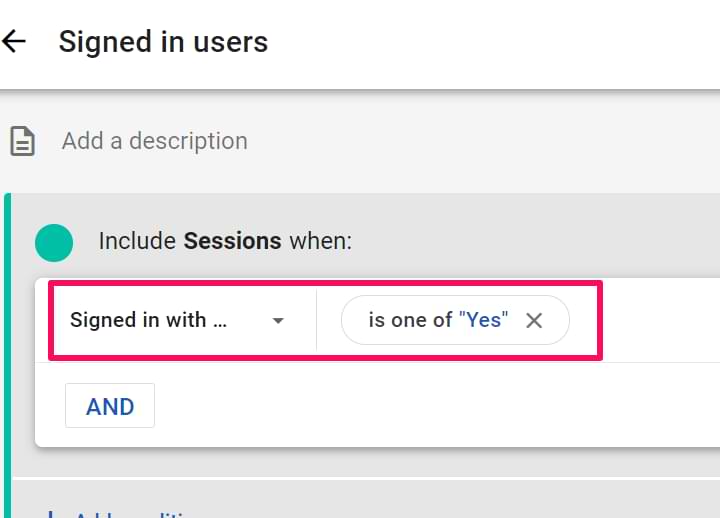Click the teal circle segment indicator
Image resolution: width=720 pixels, height=518 pixels.
click(x=53, y=241)
